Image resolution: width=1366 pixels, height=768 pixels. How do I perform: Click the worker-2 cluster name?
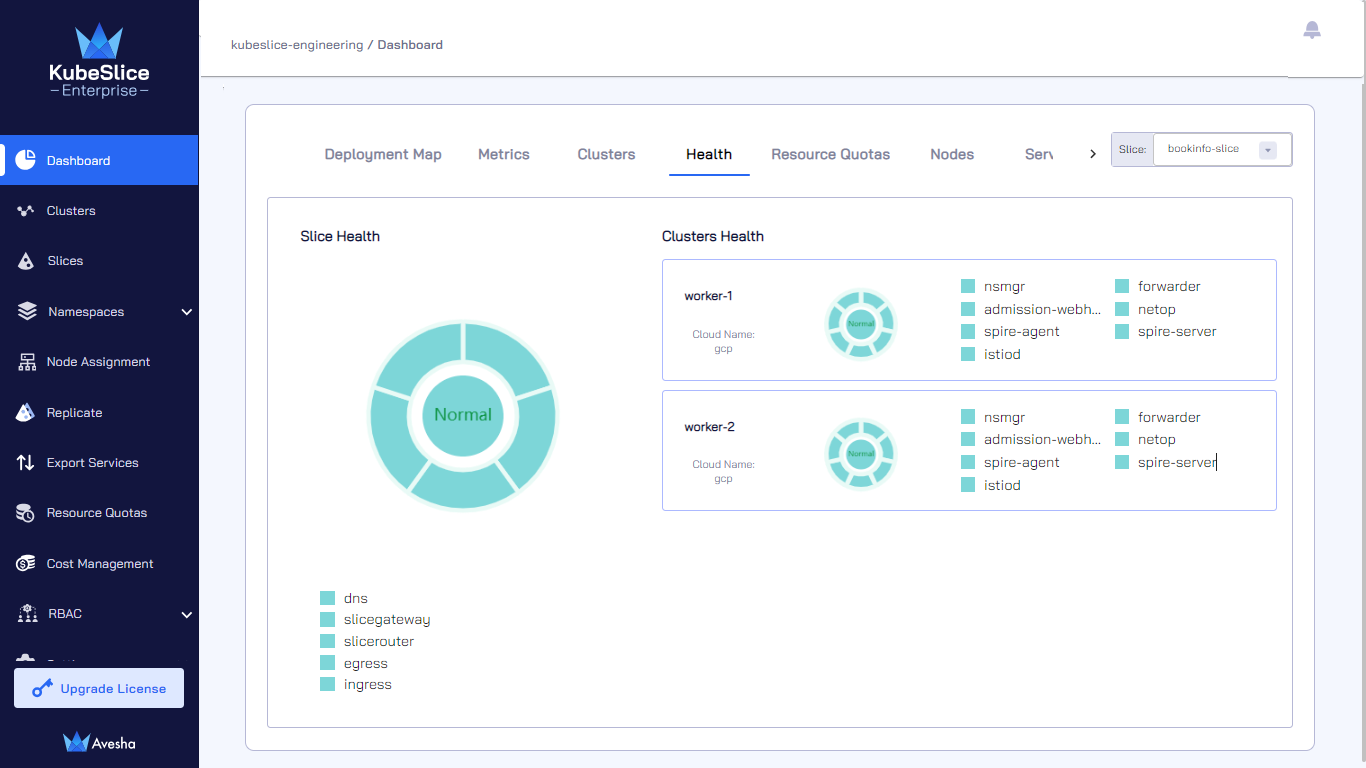[709, 427]
